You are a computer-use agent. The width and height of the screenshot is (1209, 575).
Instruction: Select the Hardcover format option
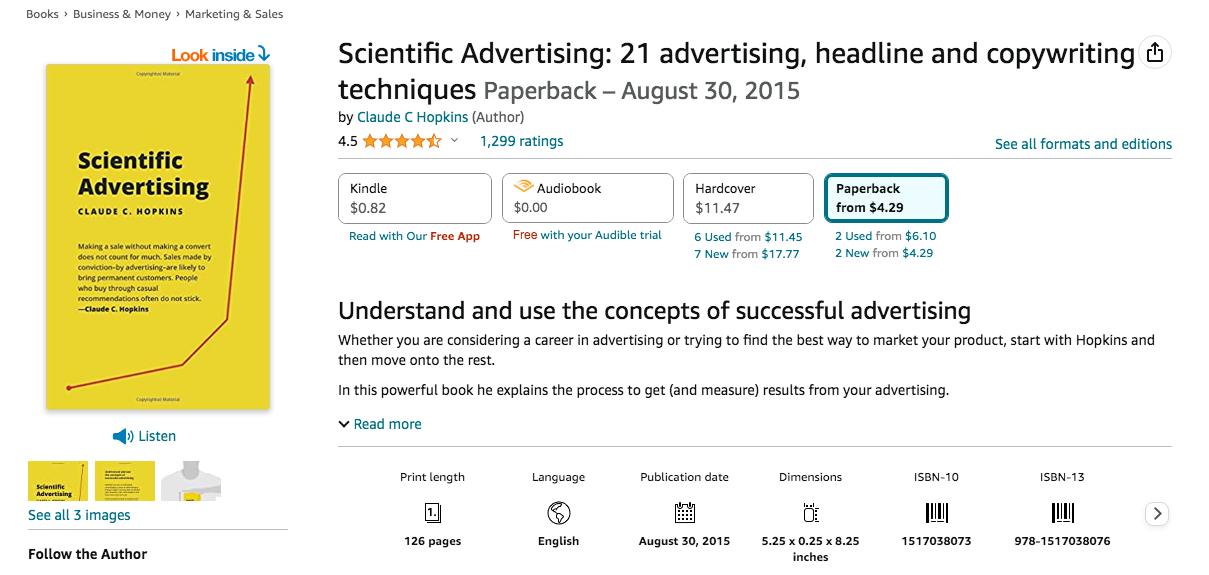747,198
